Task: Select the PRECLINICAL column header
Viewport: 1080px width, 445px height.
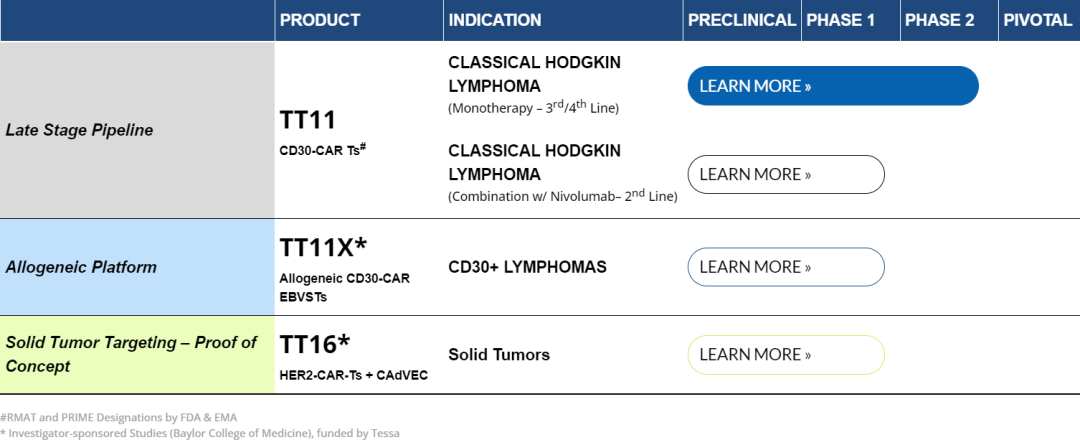Action: click(742, 20)
